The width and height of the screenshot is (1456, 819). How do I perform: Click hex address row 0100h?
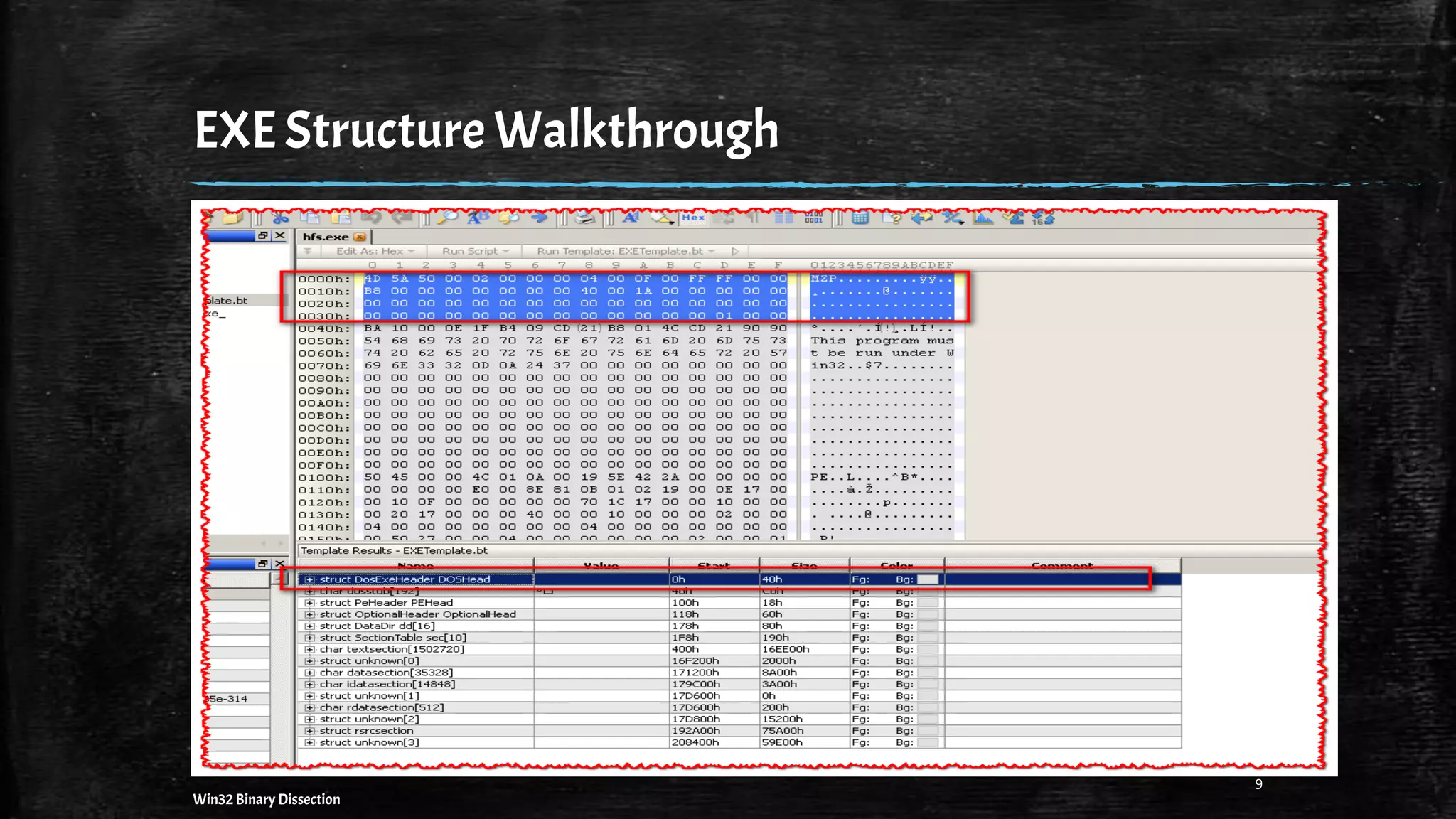324,478
